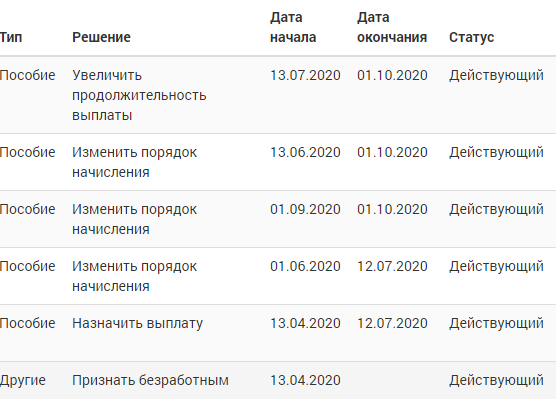Click end date 12.07.2020 in Назначить выплату row
556x399 pixels.
click(392, 323)
